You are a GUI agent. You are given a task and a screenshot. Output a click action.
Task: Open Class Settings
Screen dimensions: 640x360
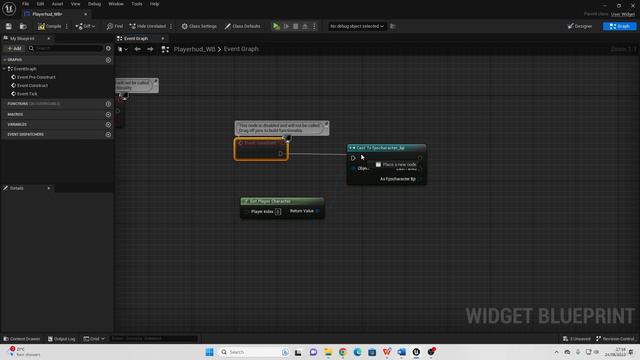click(199, 26)
